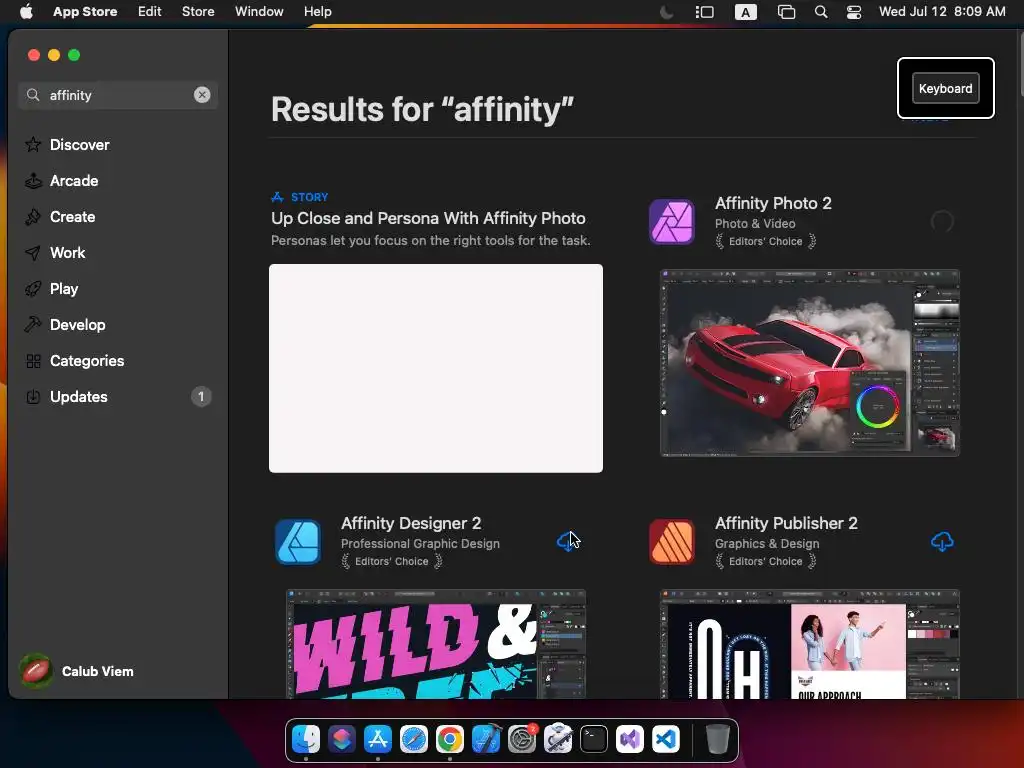Viewport: 1024px width, 768px height.
Task: Open the Apple menu
Action: point(26,11)
